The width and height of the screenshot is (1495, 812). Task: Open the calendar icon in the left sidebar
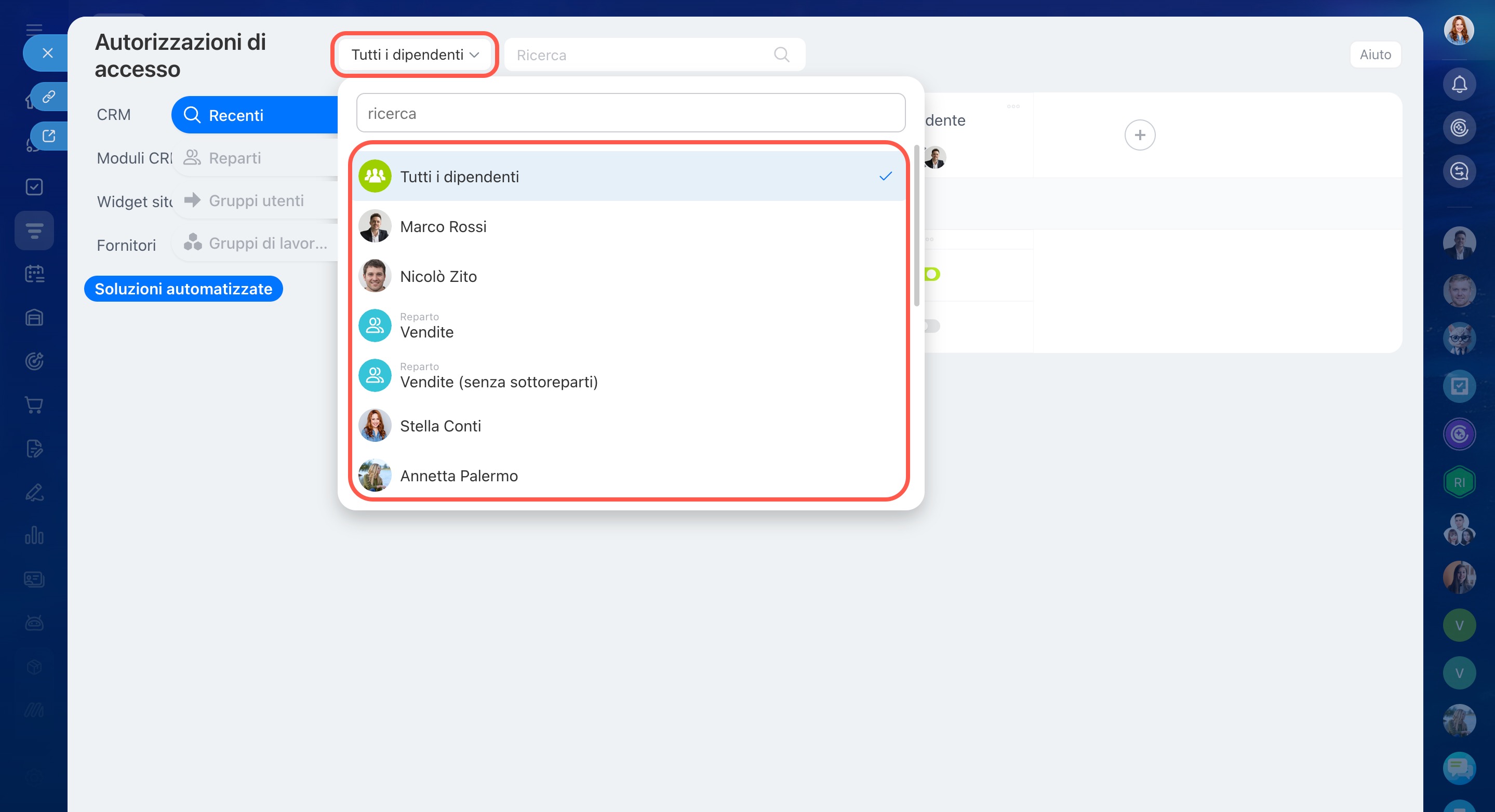coord(34,274)
